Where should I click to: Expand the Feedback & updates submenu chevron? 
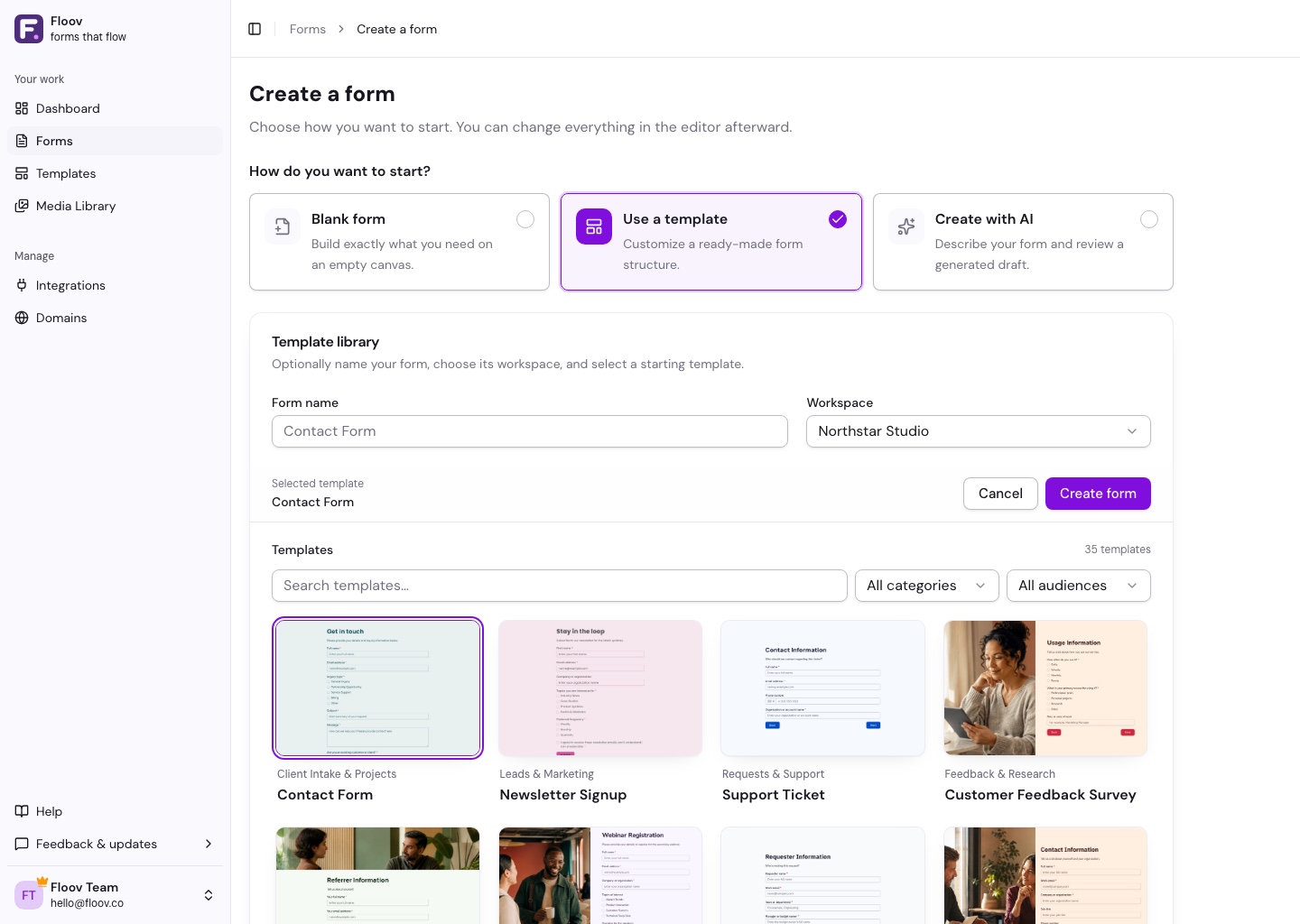coord(209,844)
